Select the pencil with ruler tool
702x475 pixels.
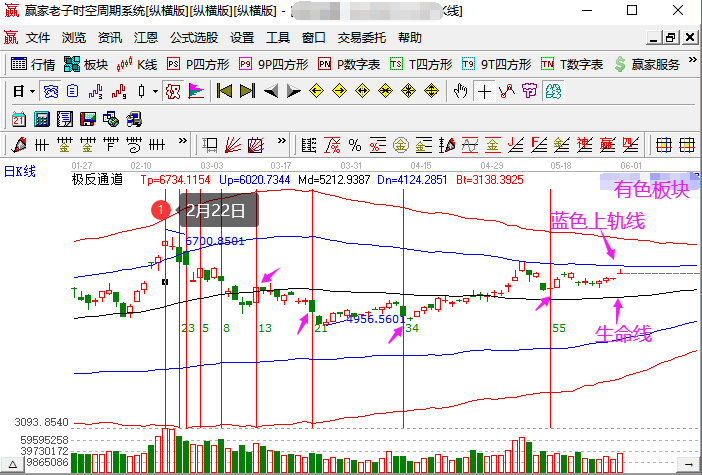(x=447, y=145)
